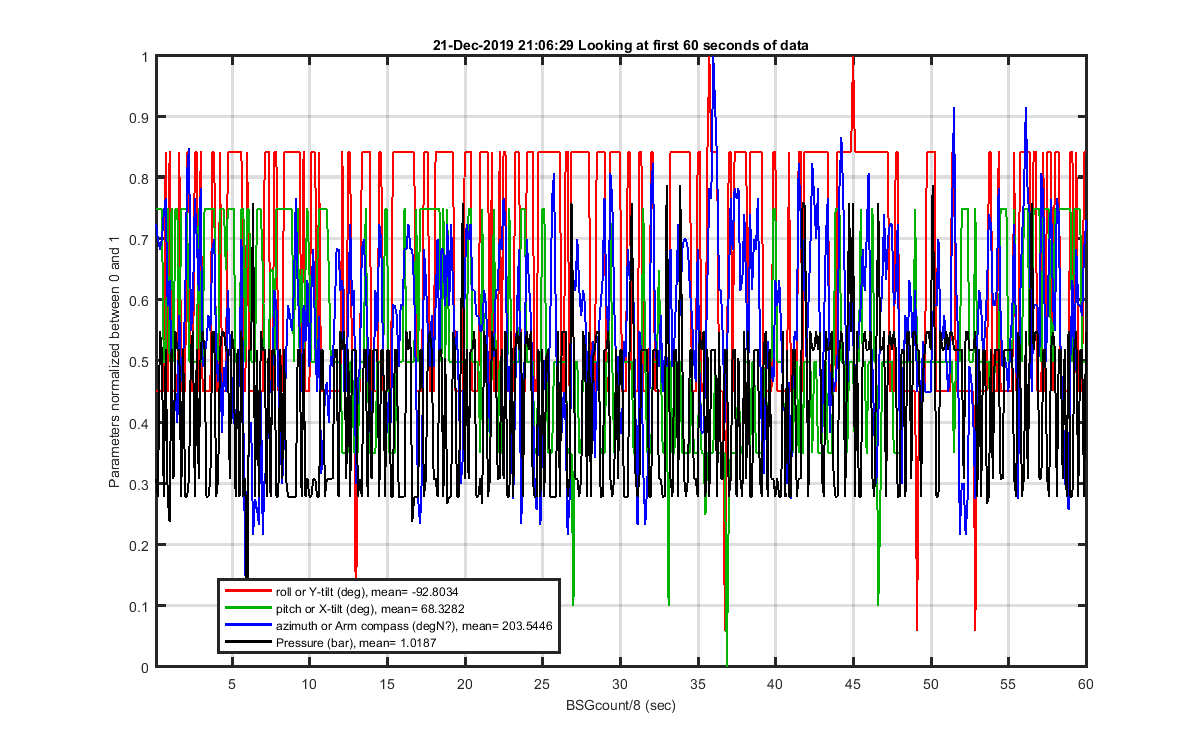The height and width of the screenshot is (750, 1200).
Task: Click the x-axis tick label "40"
Action: [x=775, y=684]
